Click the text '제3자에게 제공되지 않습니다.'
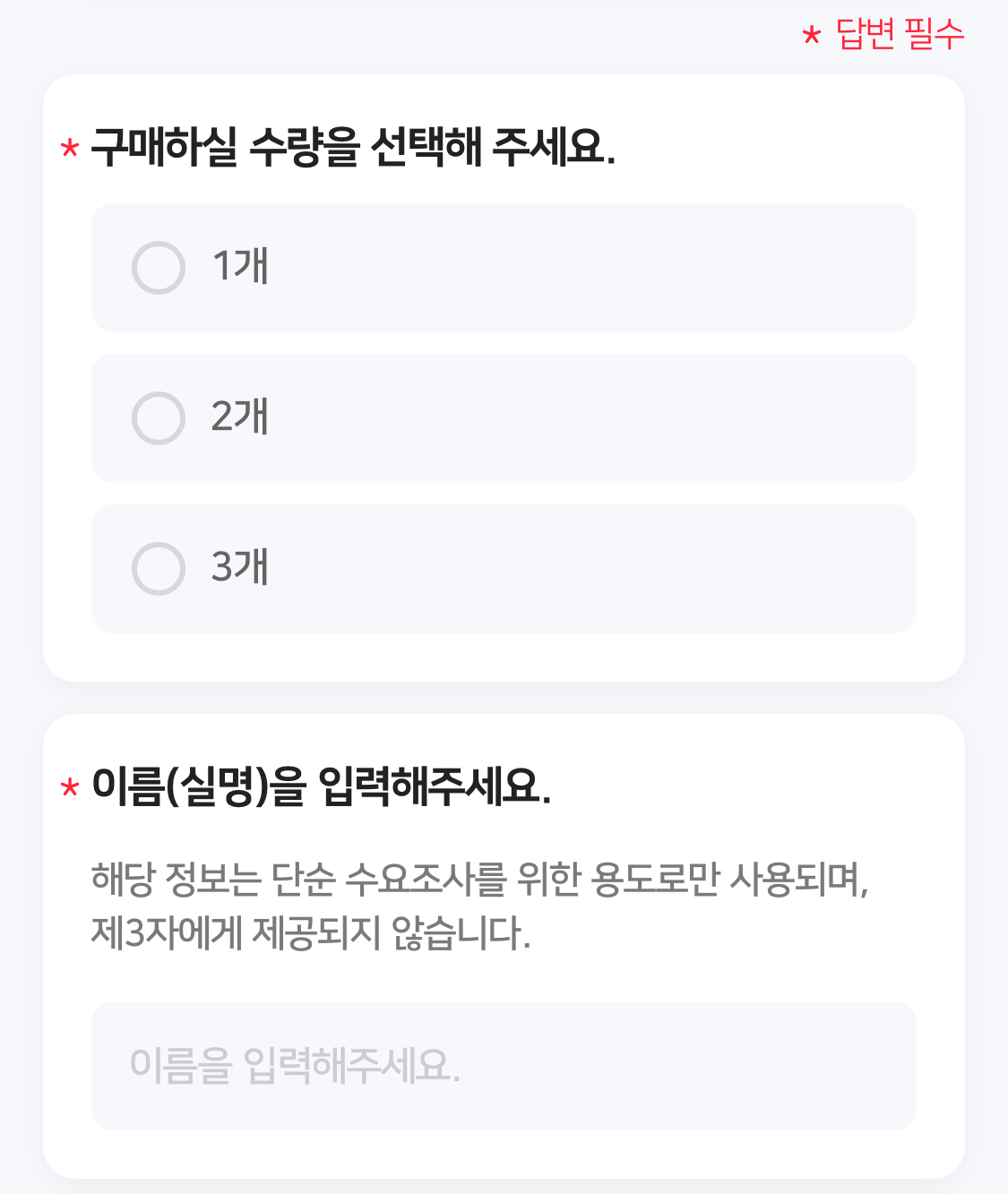The image size is (1008, 1194). click(x=311, y=933)
